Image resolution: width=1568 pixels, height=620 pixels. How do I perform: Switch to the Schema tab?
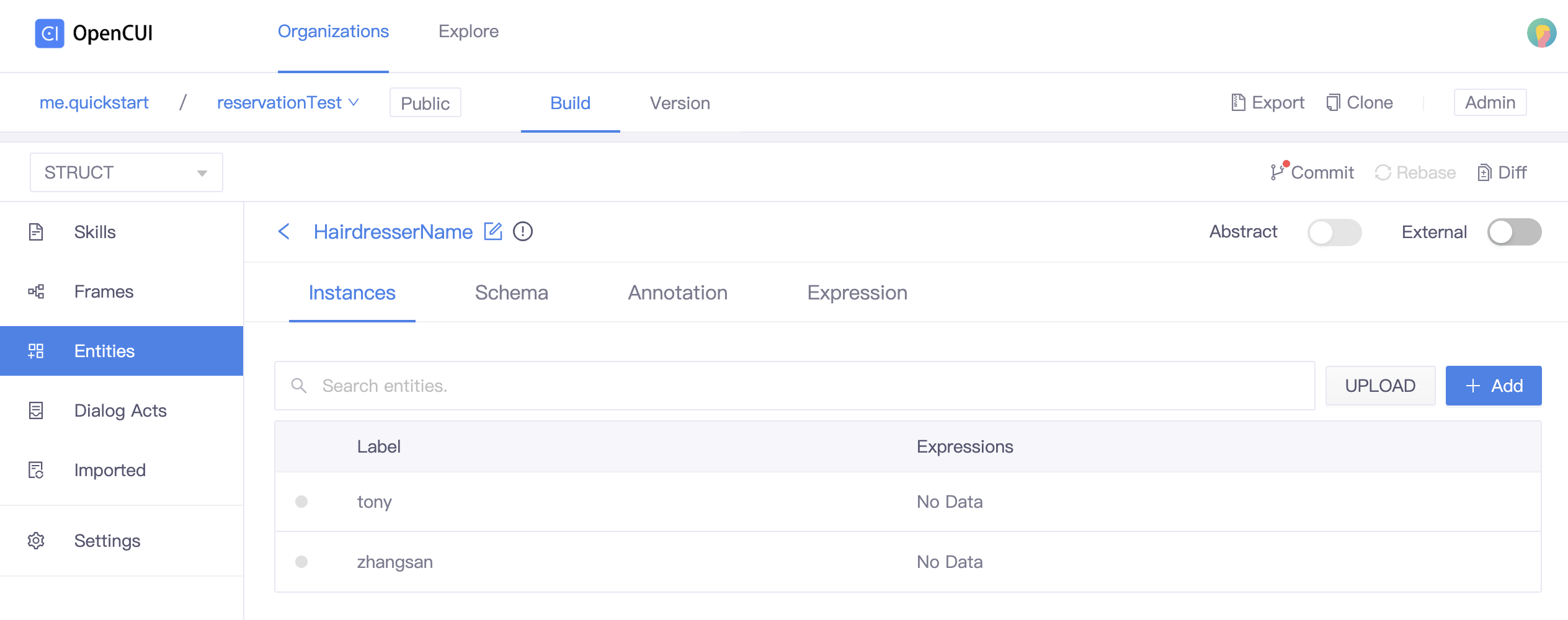coord(511,293)
